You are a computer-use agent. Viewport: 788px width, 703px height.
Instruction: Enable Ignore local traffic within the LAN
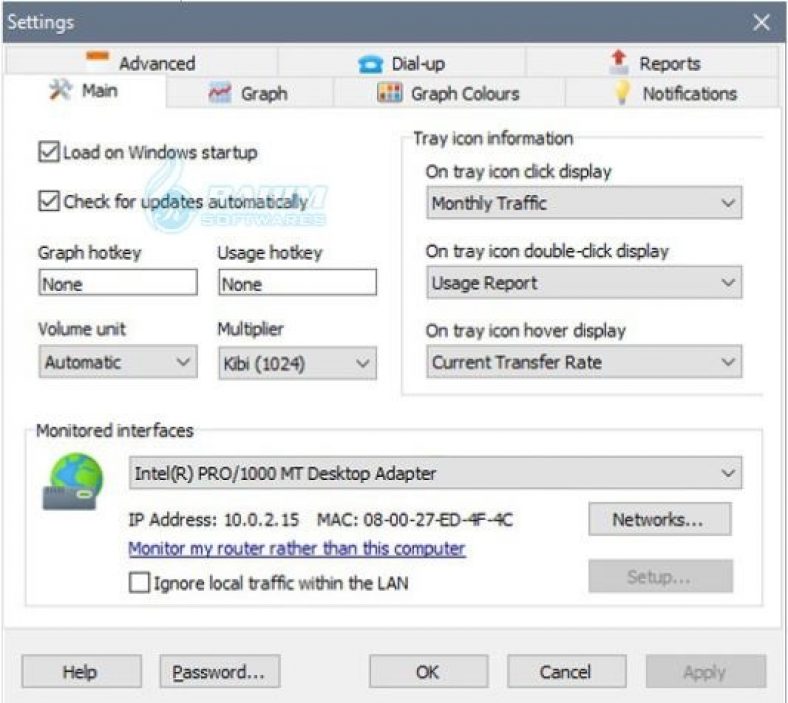coord(139,583)
